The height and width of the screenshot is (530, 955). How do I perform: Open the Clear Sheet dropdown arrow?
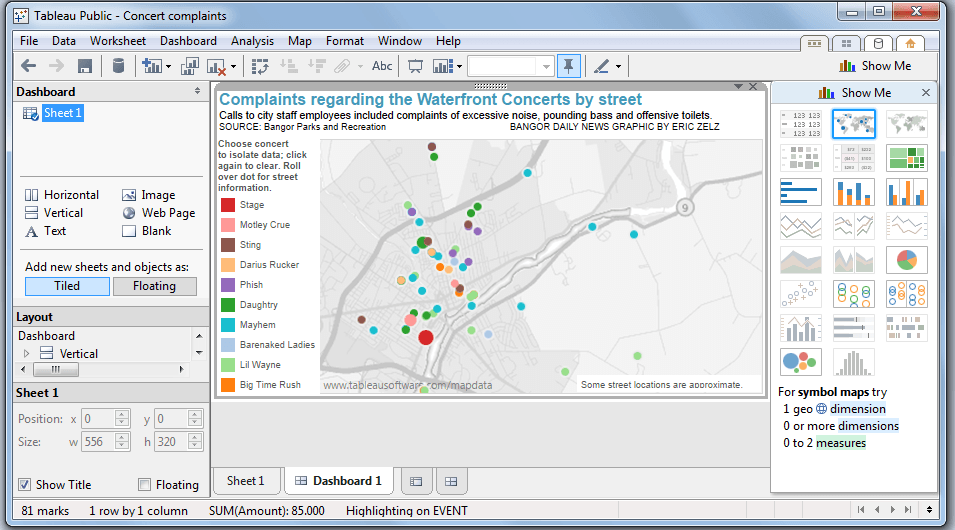point(233,67)
